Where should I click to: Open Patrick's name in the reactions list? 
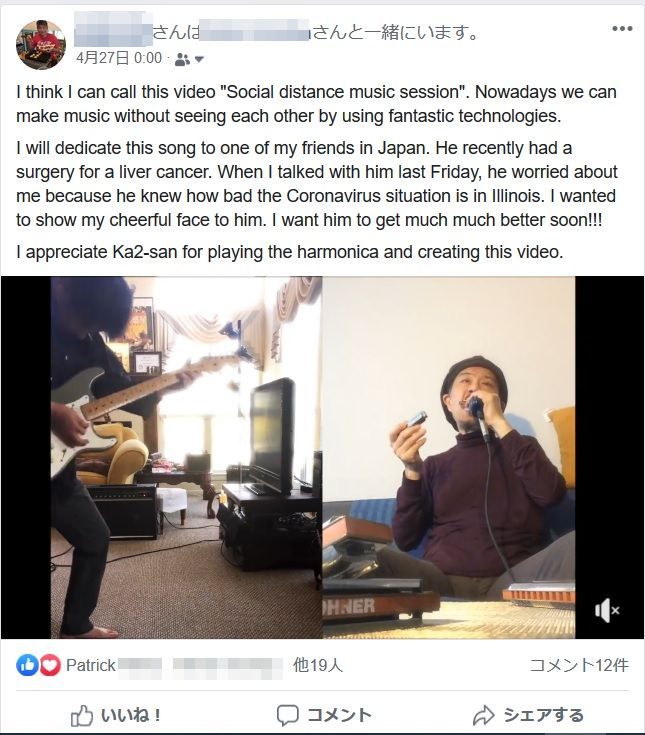point(92,665)
